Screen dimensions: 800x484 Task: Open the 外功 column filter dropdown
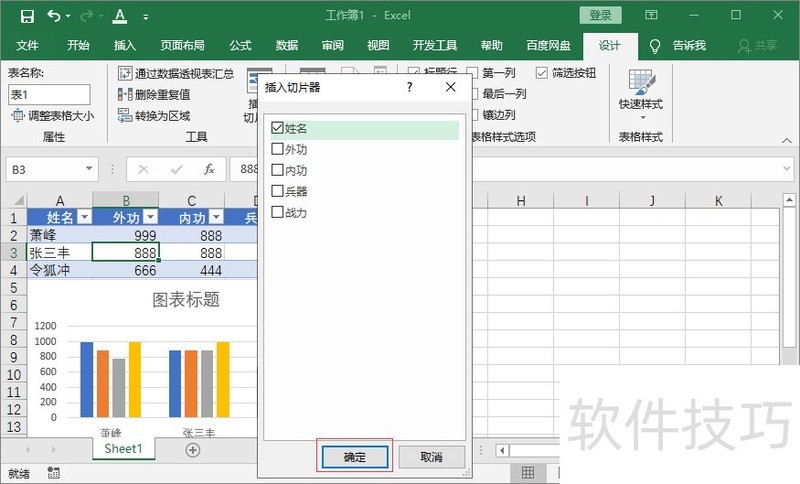151,218
